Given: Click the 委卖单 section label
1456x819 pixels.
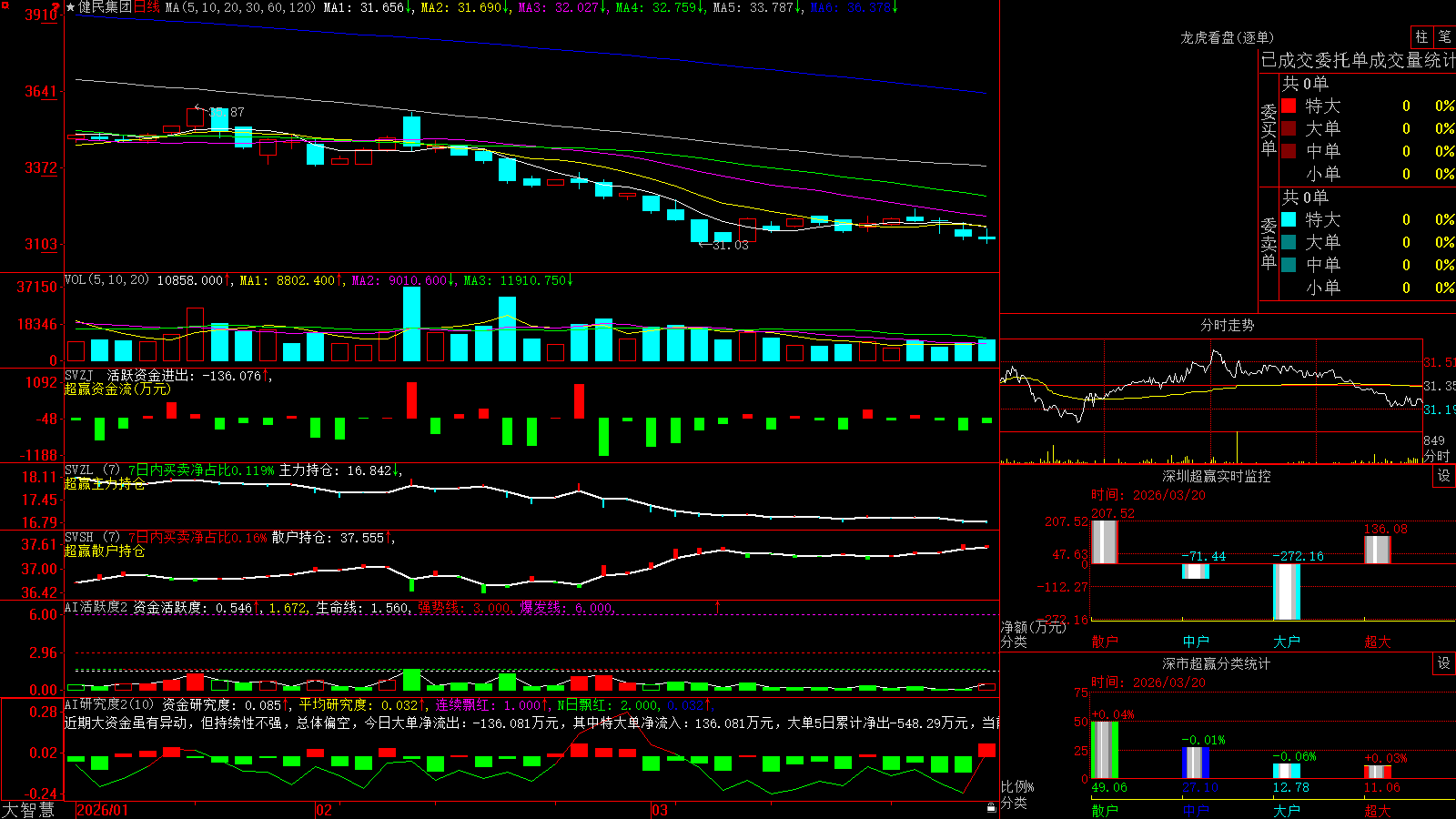Looking at the screenshot, I should click(1269, 244).
